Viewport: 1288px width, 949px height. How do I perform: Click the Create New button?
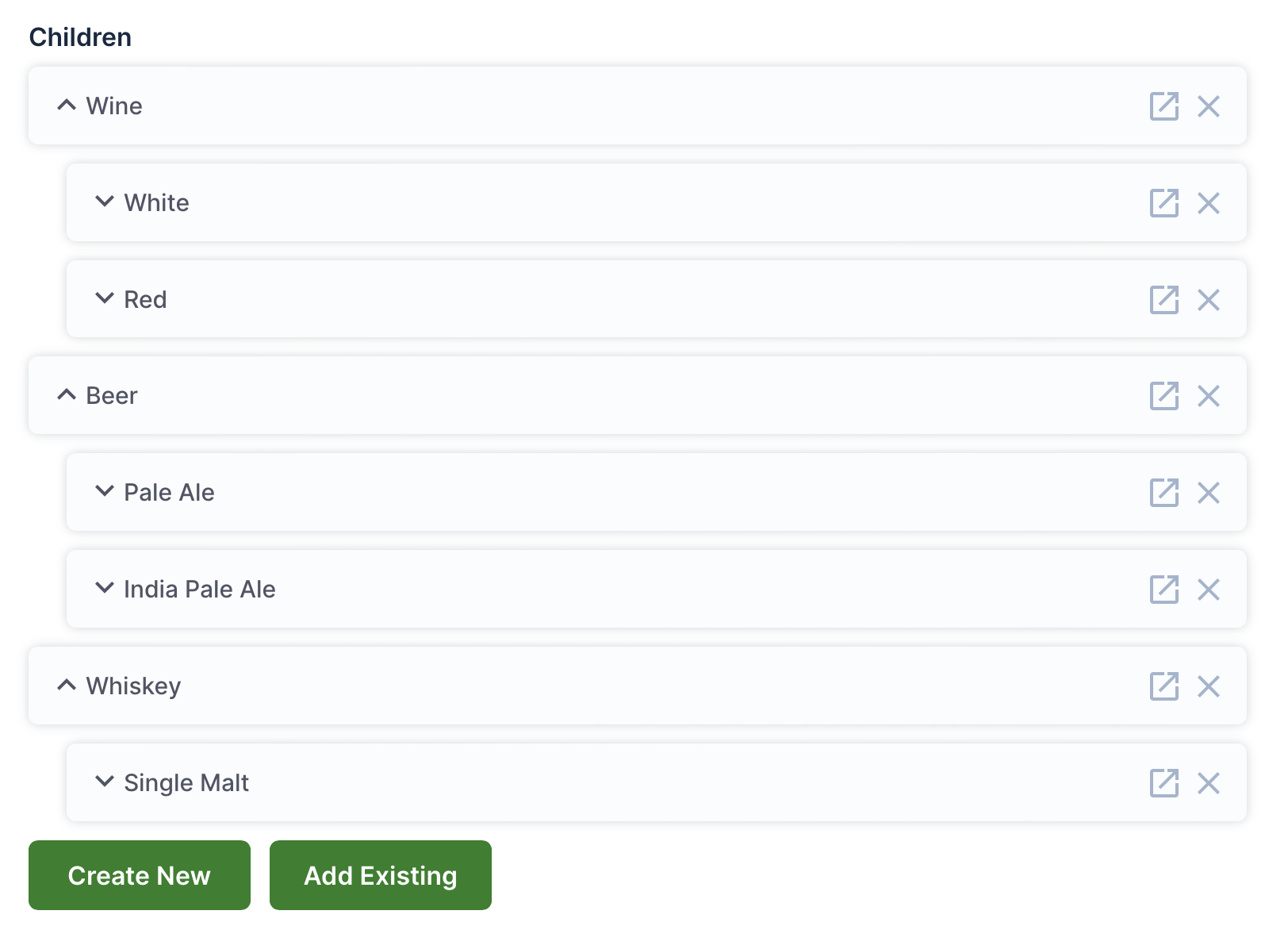click(139, 875)
